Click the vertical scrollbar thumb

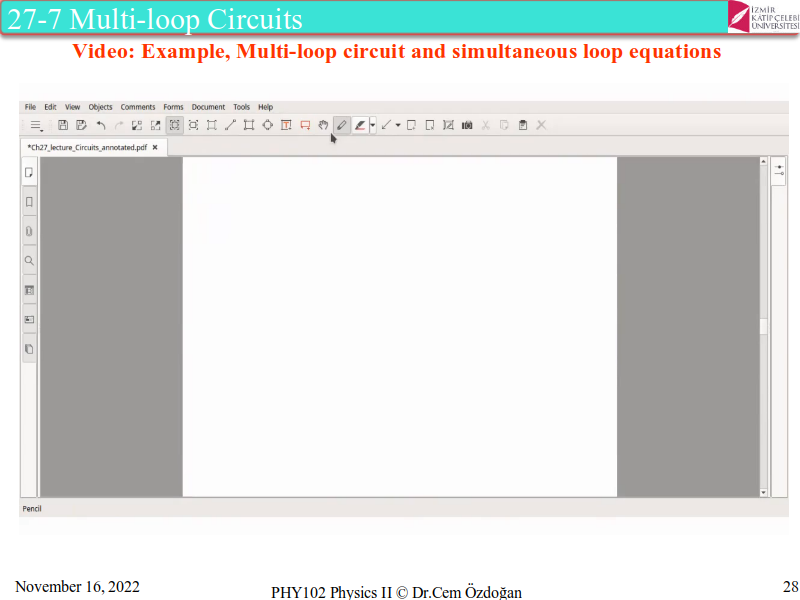tap(764, 326)
